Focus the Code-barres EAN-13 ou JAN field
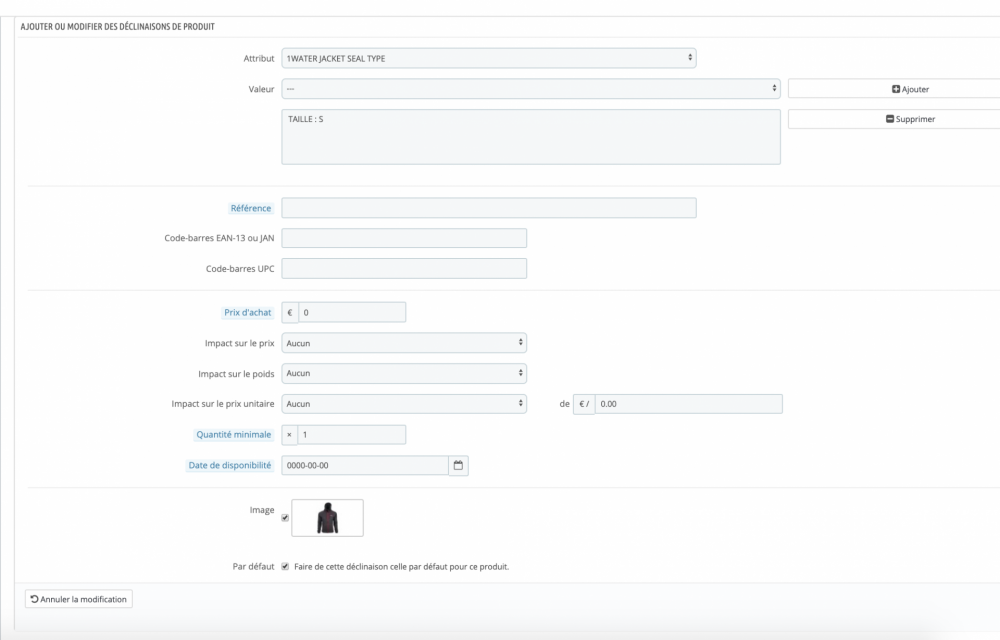The width and height of the screenshot is (1000, 640). 404,238
